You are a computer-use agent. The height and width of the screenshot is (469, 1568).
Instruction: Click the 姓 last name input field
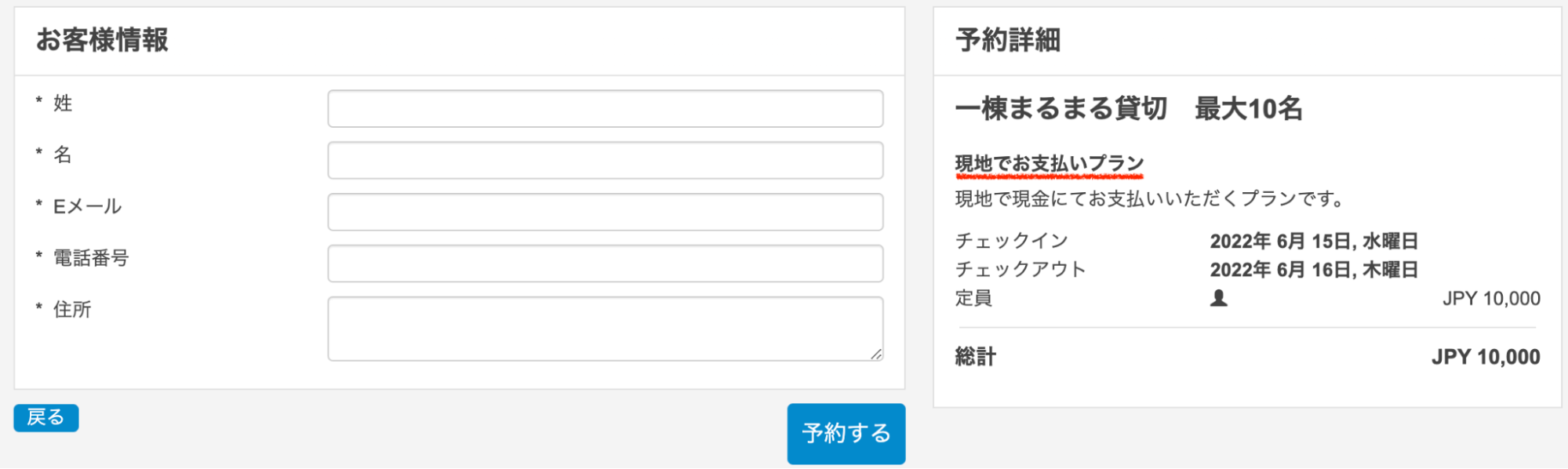click(605, 109)
